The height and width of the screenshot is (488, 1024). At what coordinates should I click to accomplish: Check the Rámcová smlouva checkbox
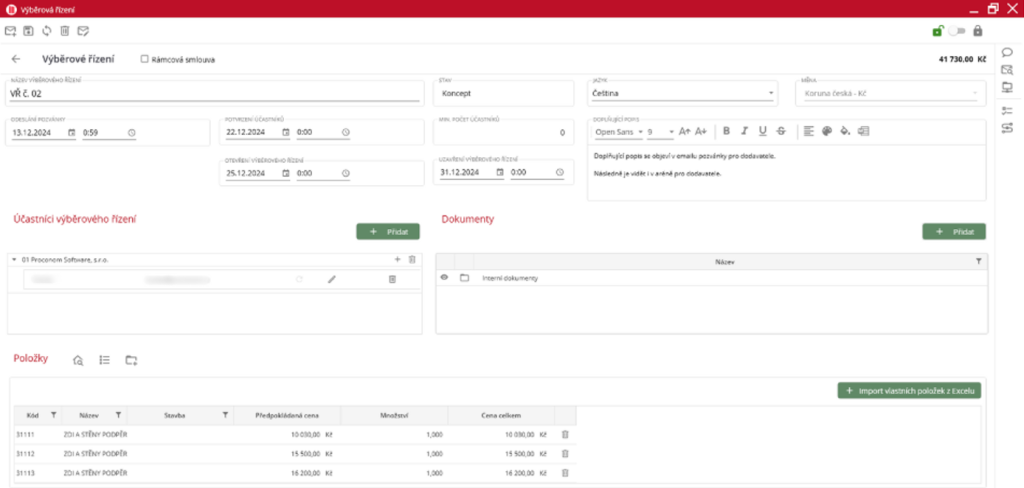(x=145, y=59)
